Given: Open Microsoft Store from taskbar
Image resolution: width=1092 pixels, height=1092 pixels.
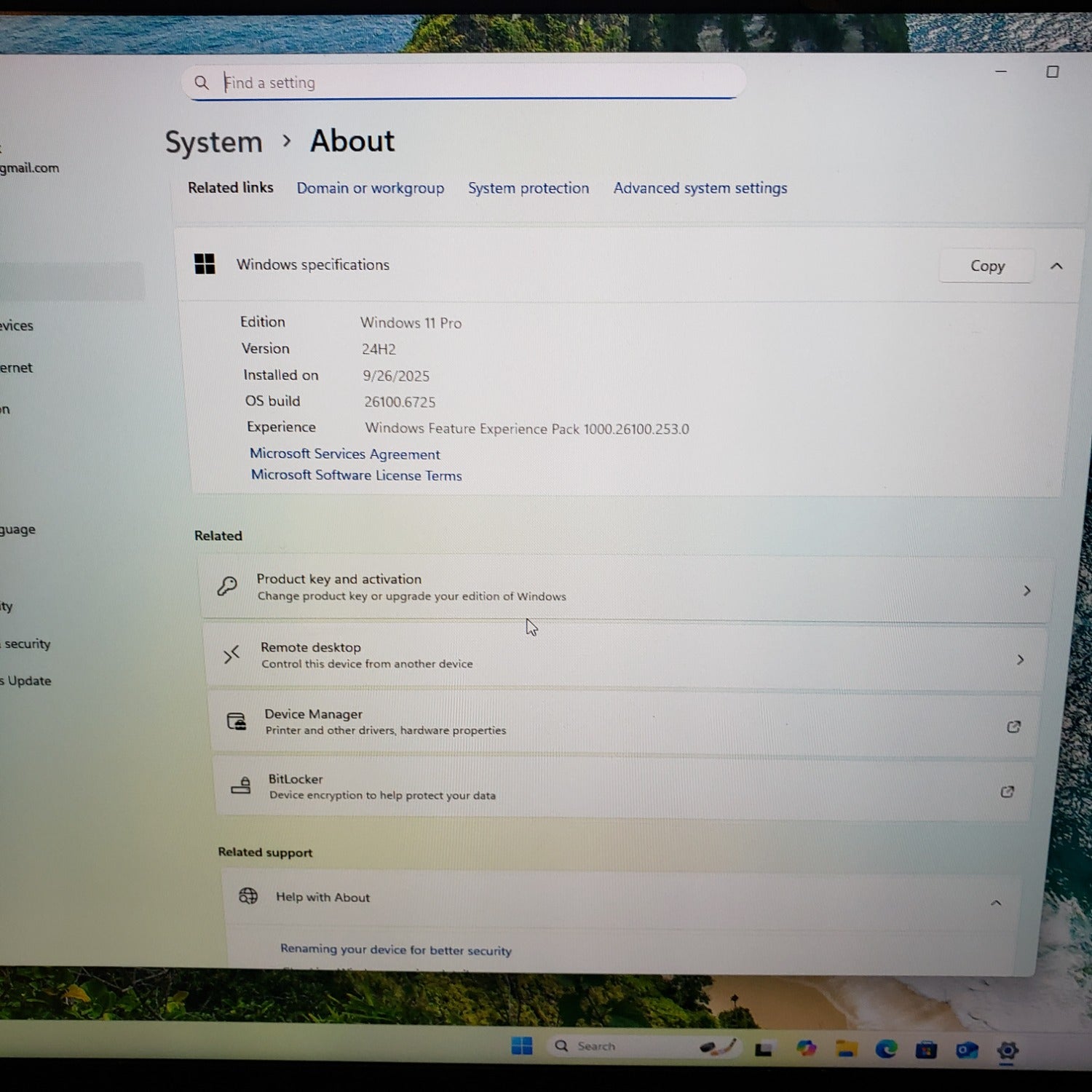Looking at the screenshot, I should click(926, 1050).
